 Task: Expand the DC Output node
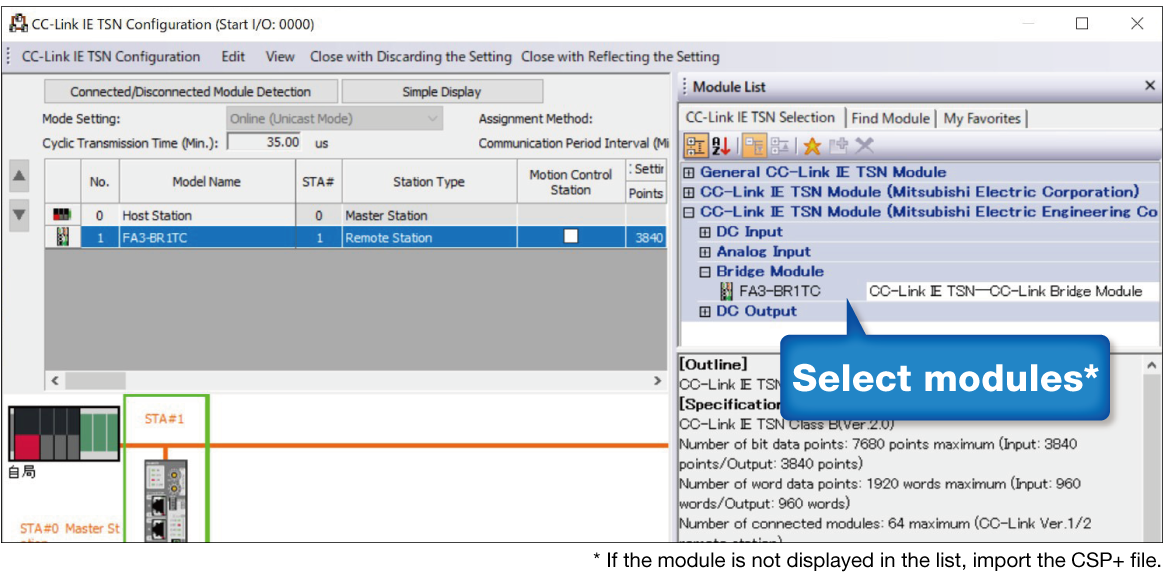(705, 311)
